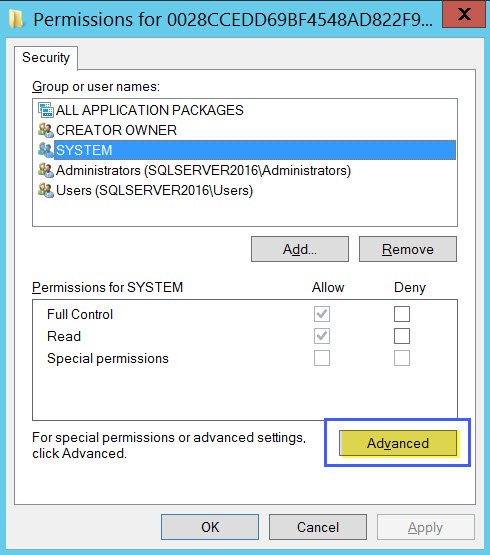Remove the selected user or group
The width and height of the screenshot is (490, 555).
(408, 249)
